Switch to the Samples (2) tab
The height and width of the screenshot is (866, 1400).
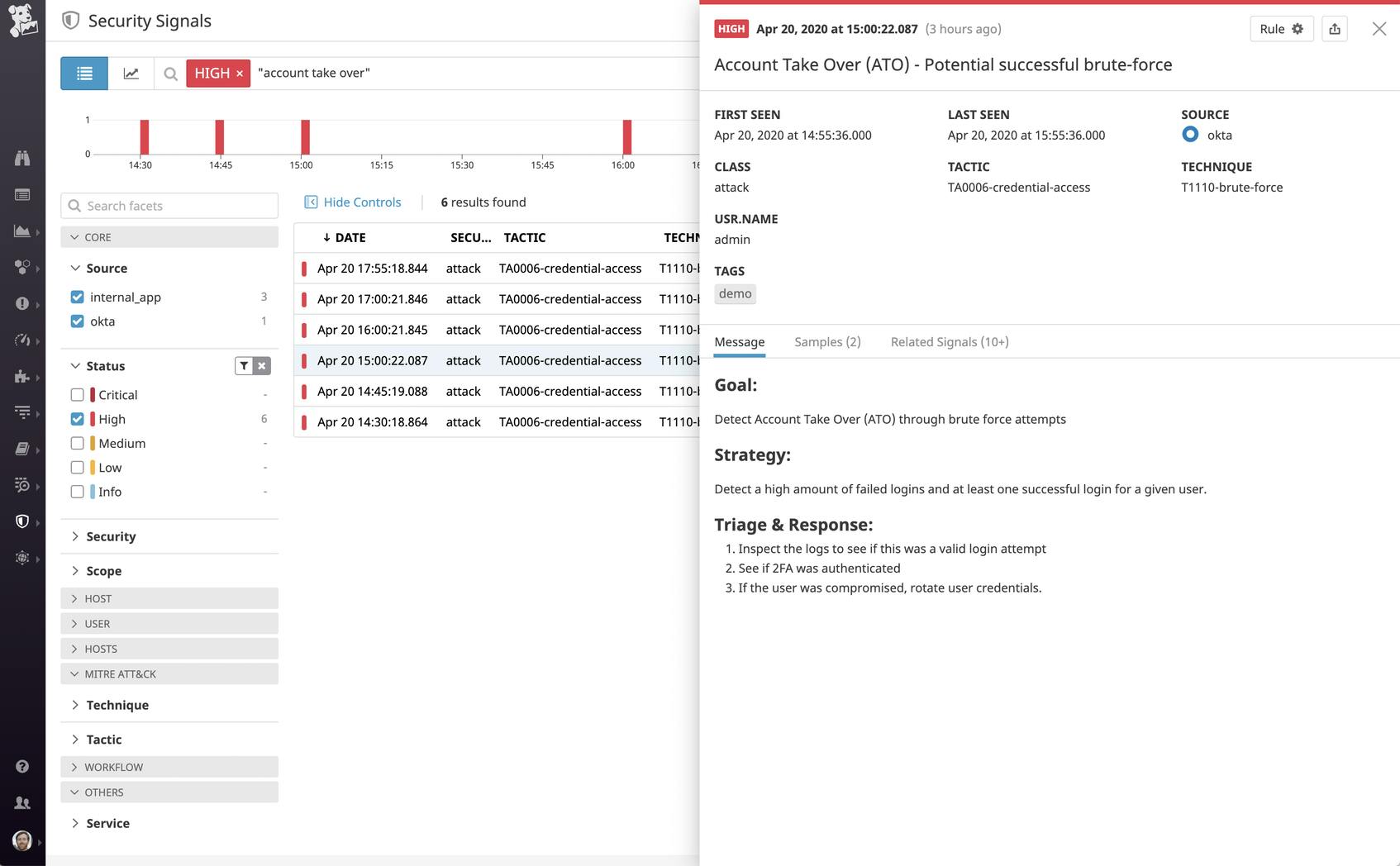pos(827,341)
